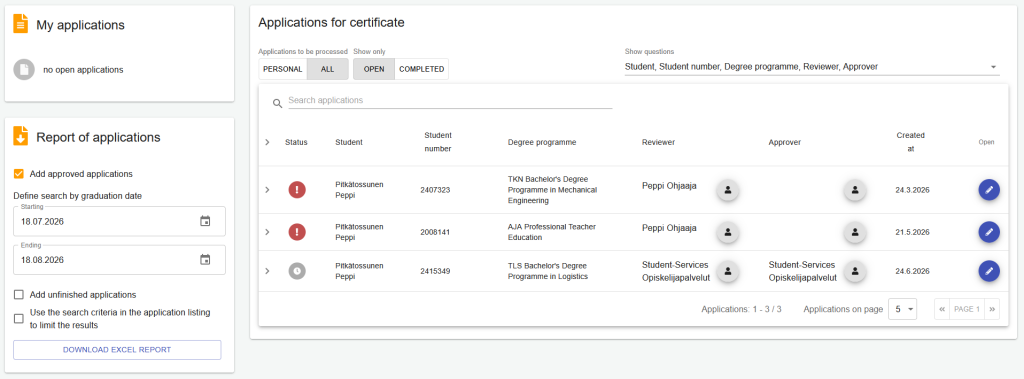This screenshot has width=1024, height=379.
Task: Click approver person icon in Mechanical Engineering row
Action: [855, 190]
